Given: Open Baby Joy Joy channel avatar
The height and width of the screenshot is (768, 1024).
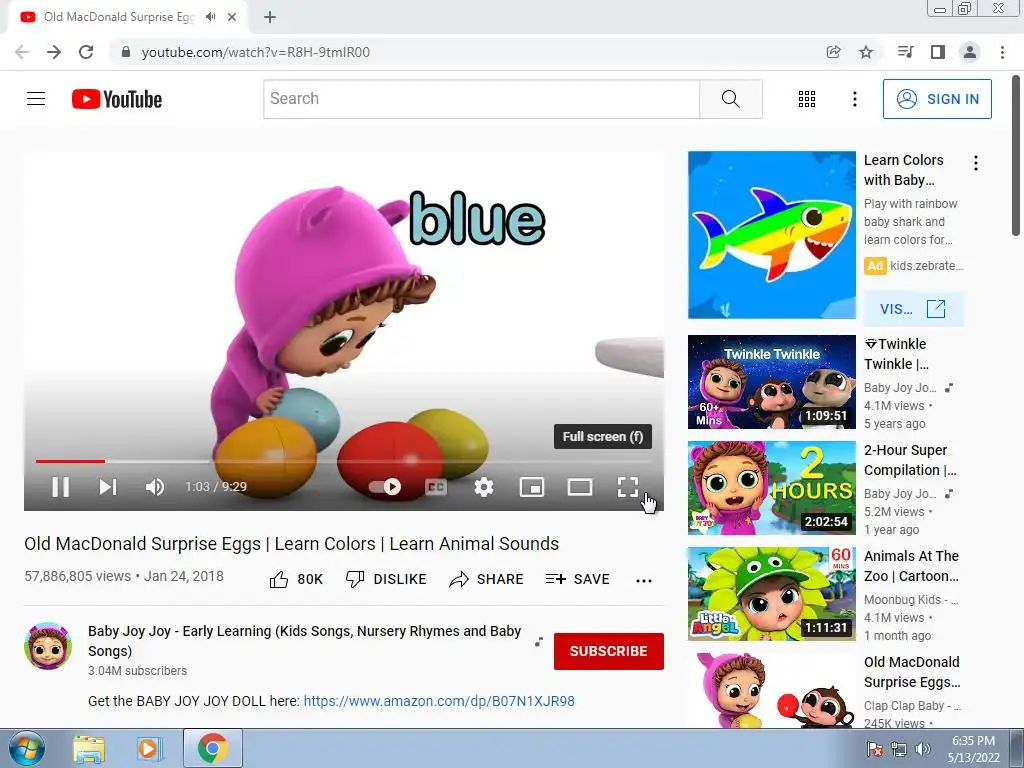Looking at the screenshot, I should tap(48, 647).
